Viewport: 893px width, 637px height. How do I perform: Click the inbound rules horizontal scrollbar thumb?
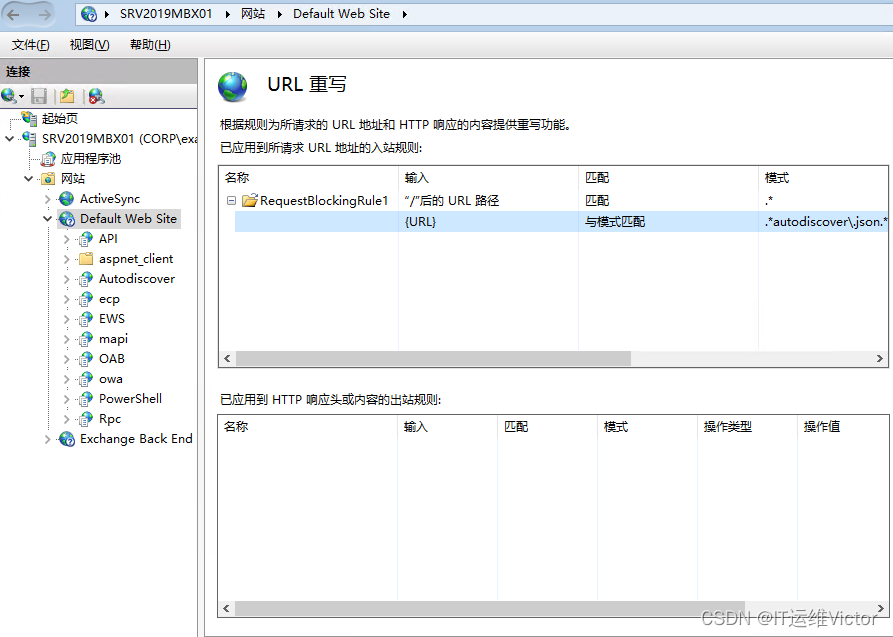click(x=433, y=358)
